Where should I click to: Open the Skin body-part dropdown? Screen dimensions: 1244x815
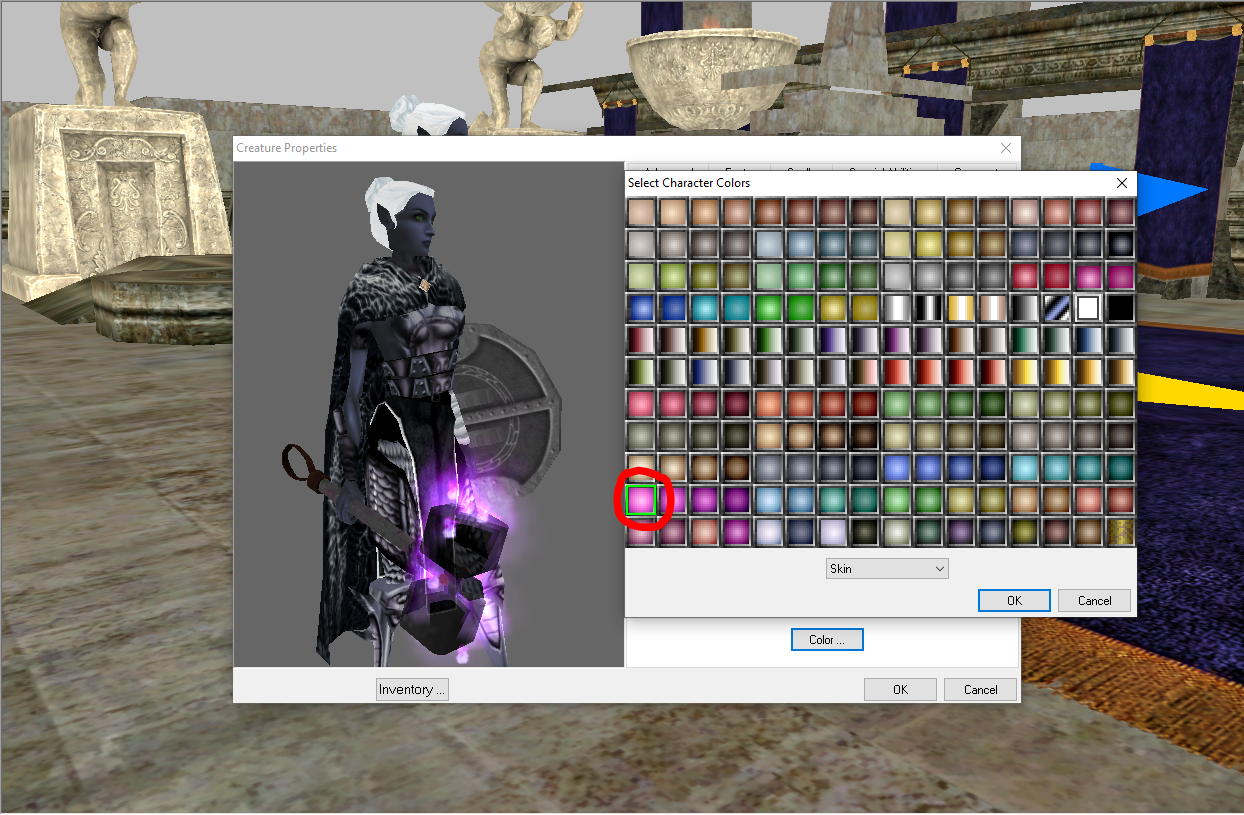point(887,568)
